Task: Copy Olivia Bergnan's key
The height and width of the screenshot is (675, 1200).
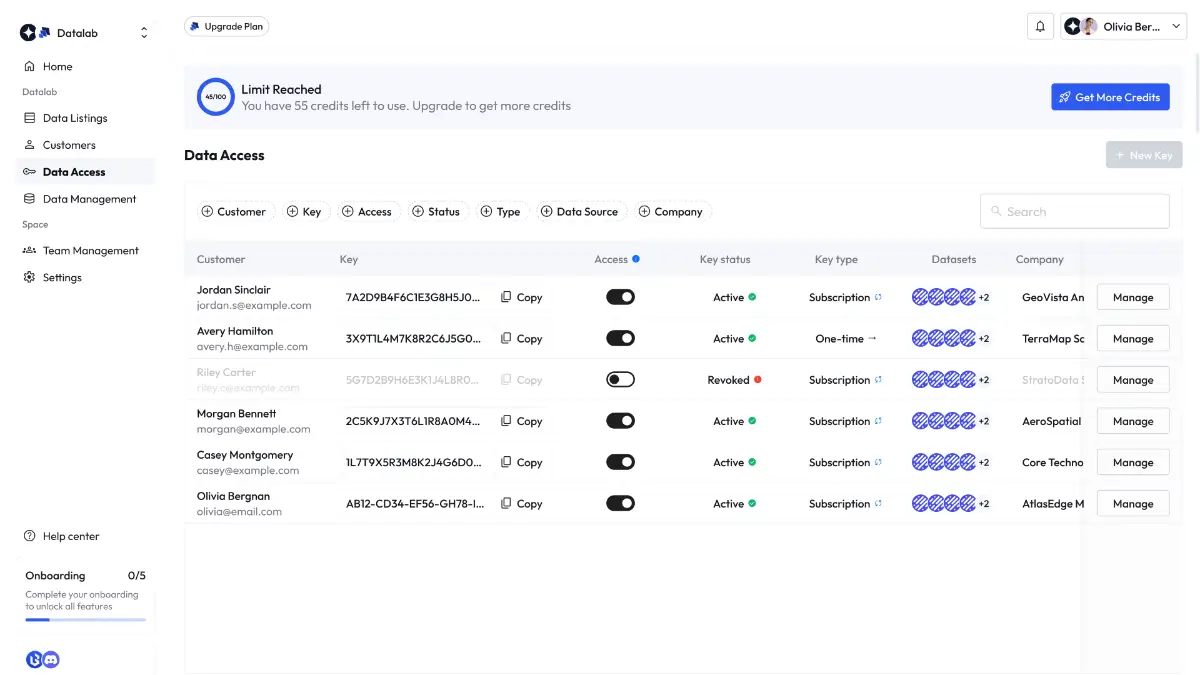Action: coord(521,504)
